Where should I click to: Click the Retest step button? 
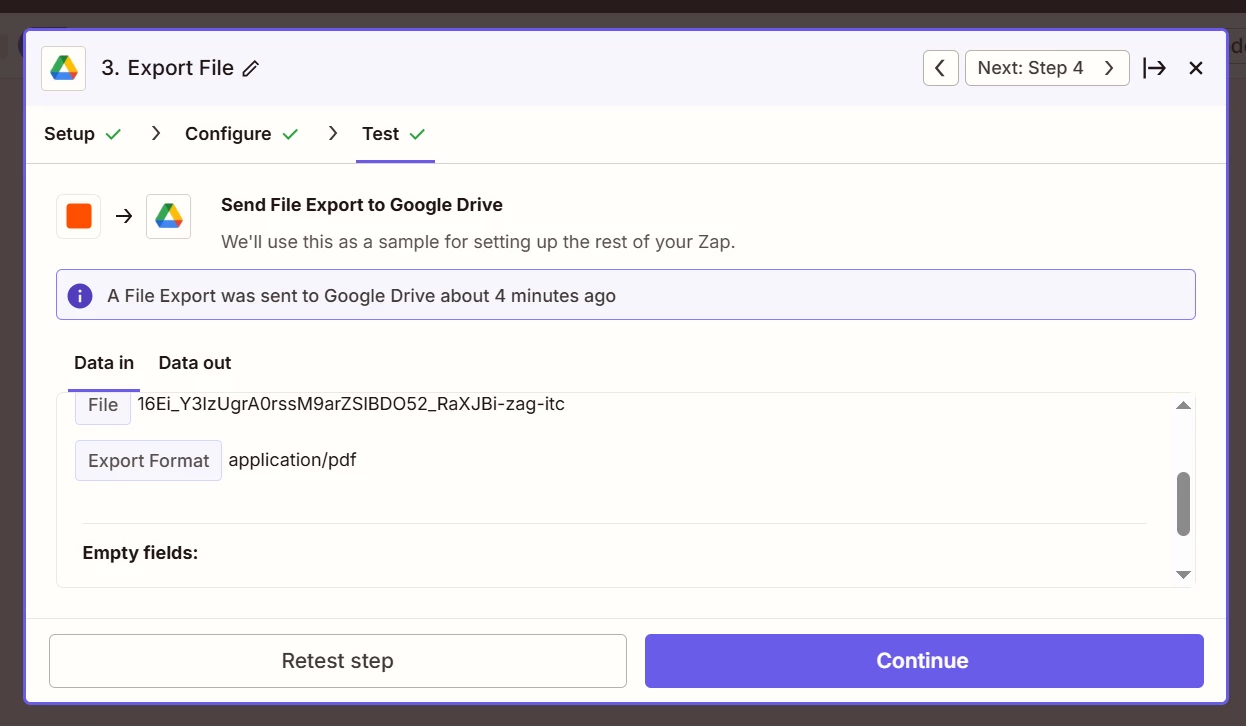[x=338, y=661]
